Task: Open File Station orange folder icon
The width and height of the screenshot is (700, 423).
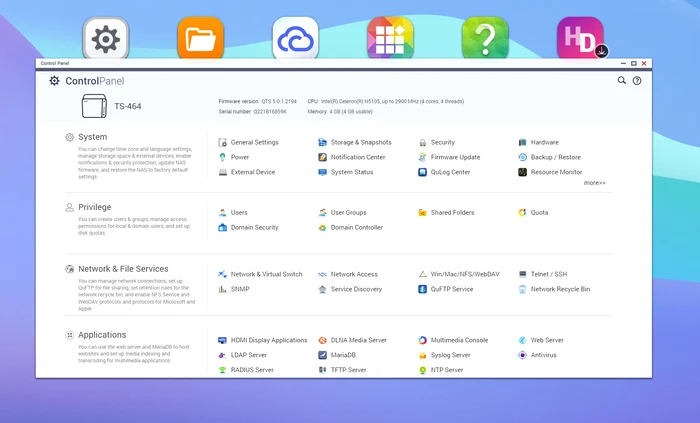Action: [200, 38]
